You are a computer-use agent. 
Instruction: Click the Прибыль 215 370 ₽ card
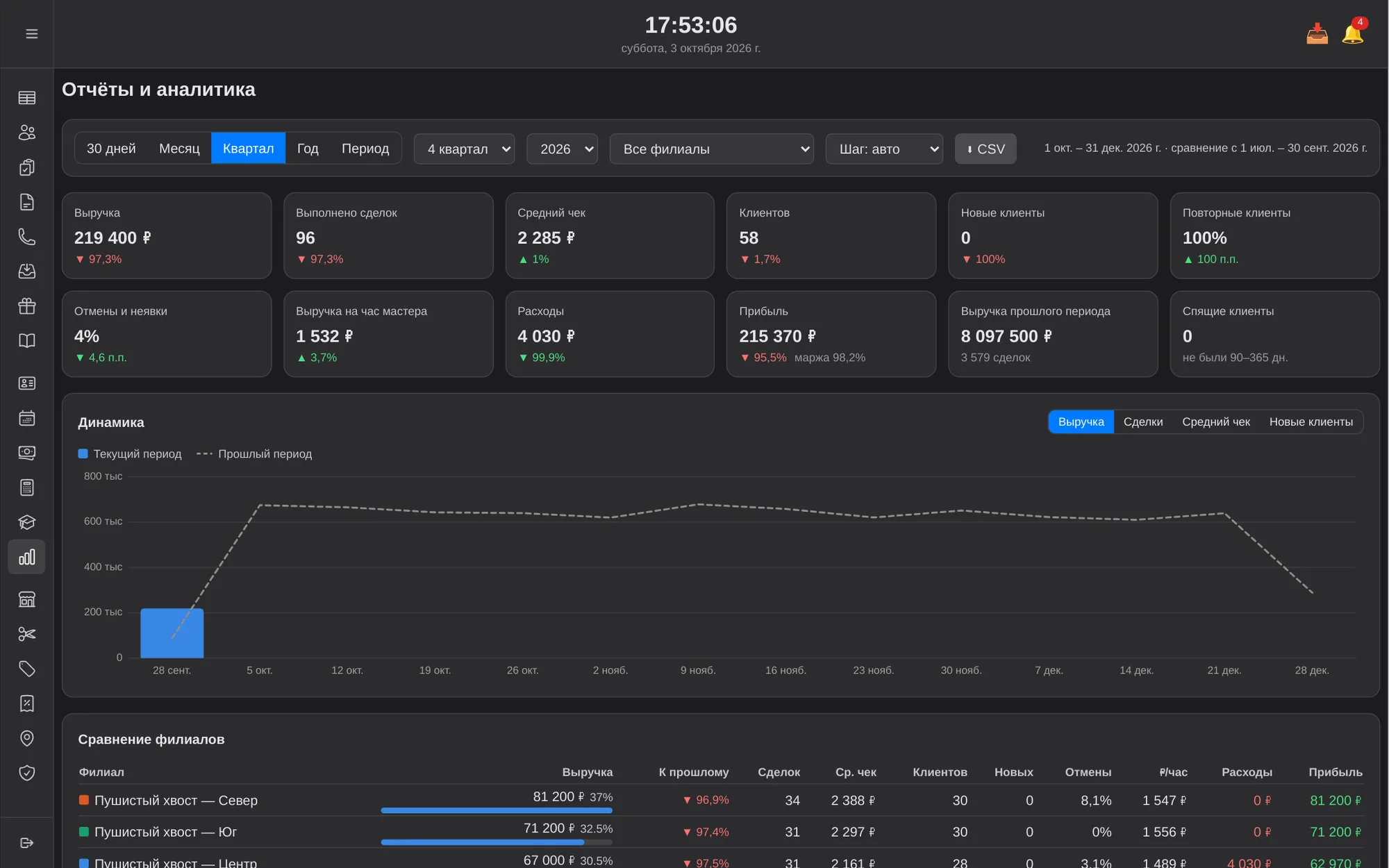[831, 334]
